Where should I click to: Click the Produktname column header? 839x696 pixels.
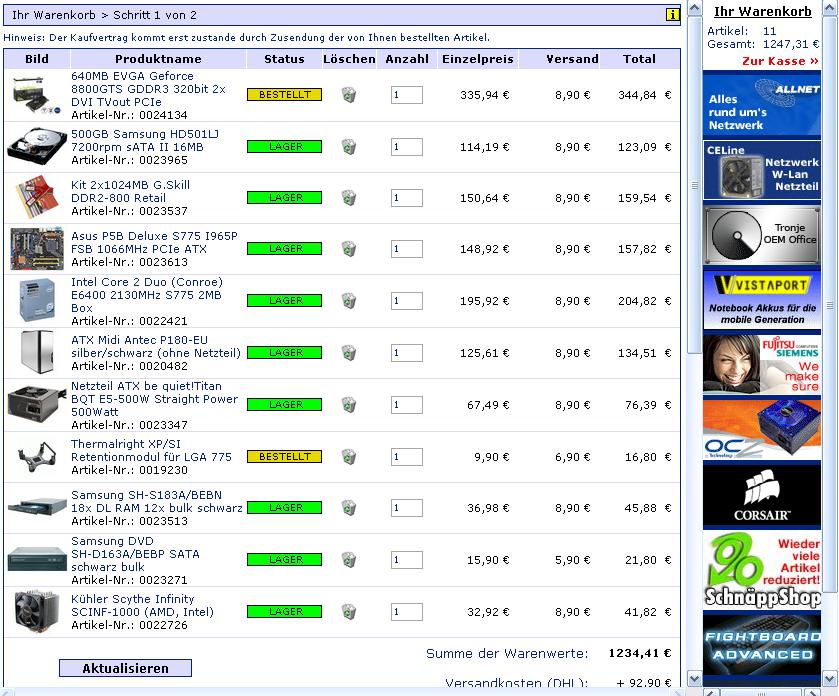point(158,59)
